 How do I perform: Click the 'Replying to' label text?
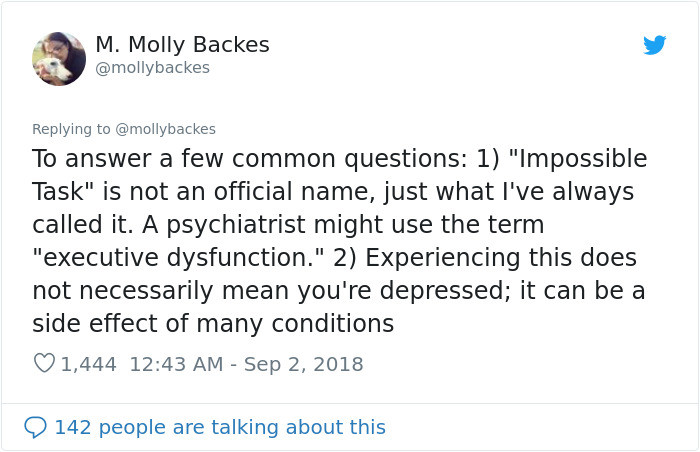tap(71, 129)
